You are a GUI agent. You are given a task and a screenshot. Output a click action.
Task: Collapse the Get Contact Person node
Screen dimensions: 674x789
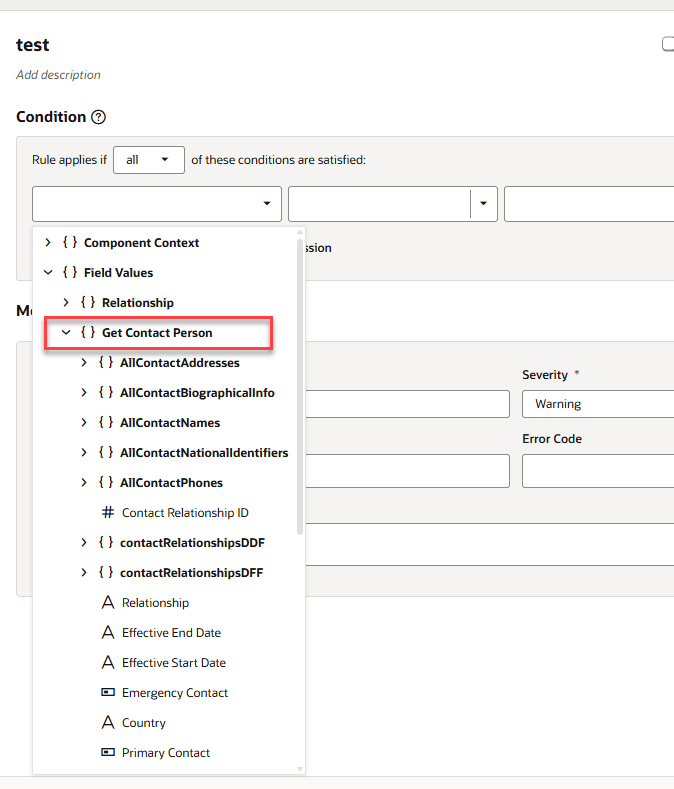[x=66, y=333]
